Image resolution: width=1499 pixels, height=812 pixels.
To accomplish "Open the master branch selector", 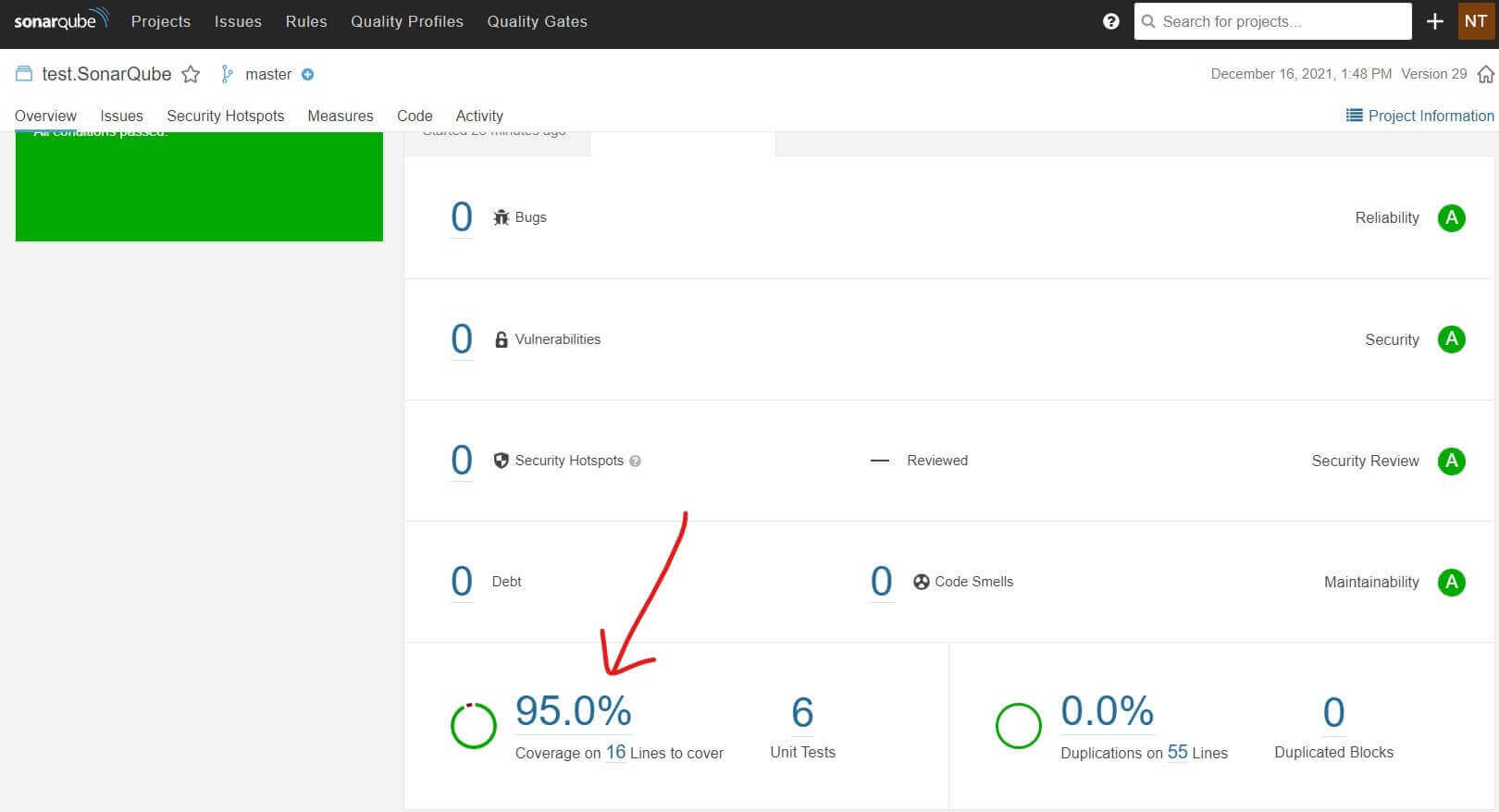I will pyautogui.click(x=268, y=74).
